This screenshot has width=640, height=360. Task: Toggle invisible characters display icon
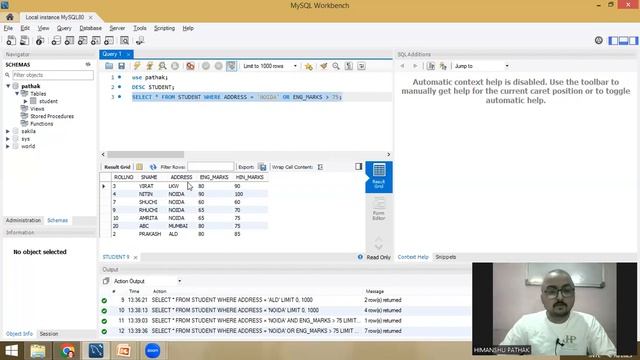[349, 66]
